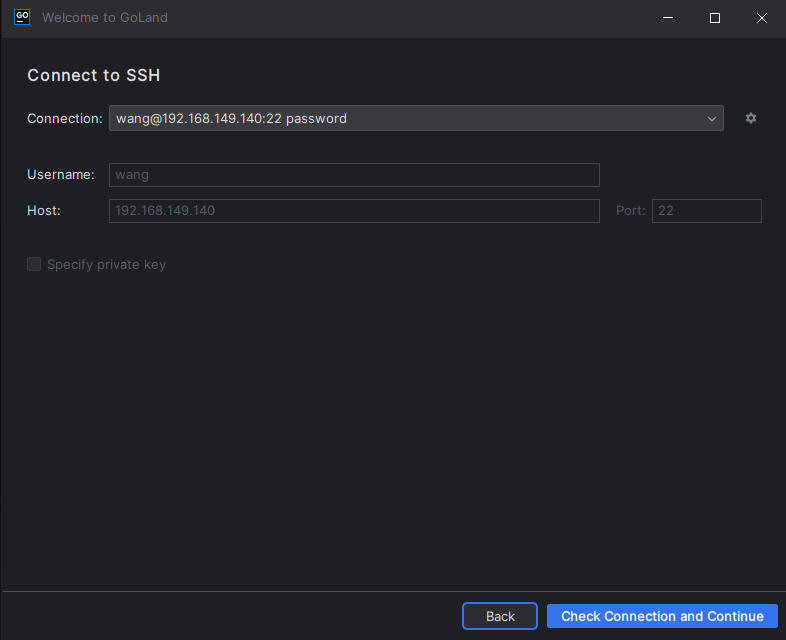Maximize the GoLand welcome window
This screenshot has width=786, height=640.
[x=715, y=18]
